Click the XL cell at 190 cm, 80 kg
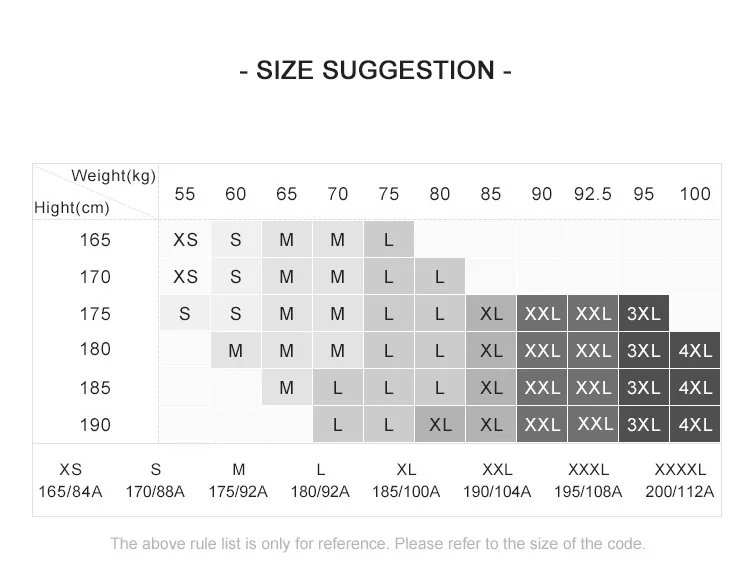This screenshot has width=750, height=576. 440,424
